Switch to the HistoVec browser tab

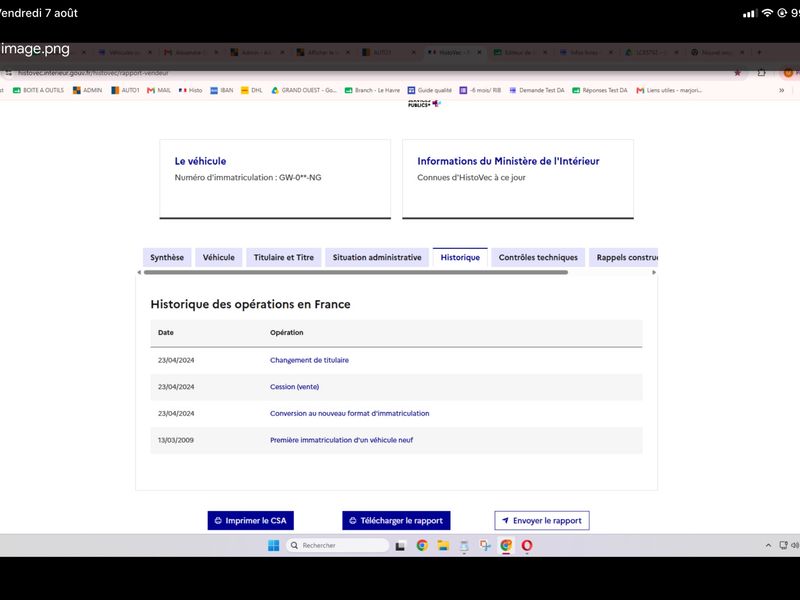pos(454,52)
